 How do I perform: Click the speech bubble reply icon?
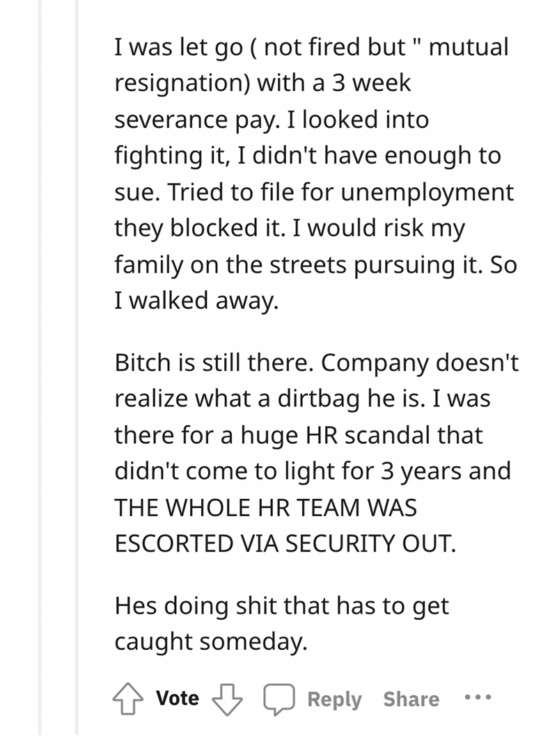(279, 699)
